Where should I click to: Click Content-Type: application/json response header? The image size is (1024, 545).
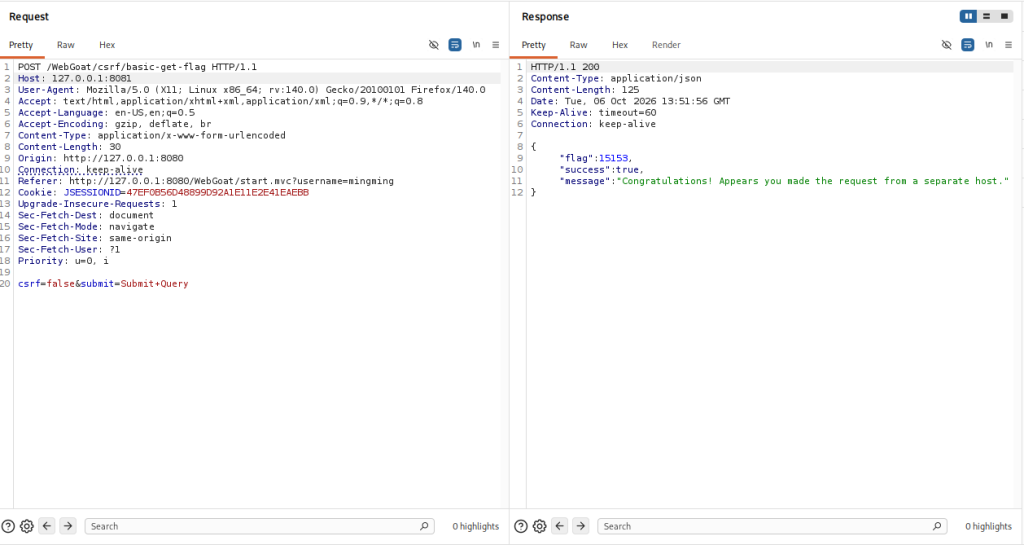point(616,78)
